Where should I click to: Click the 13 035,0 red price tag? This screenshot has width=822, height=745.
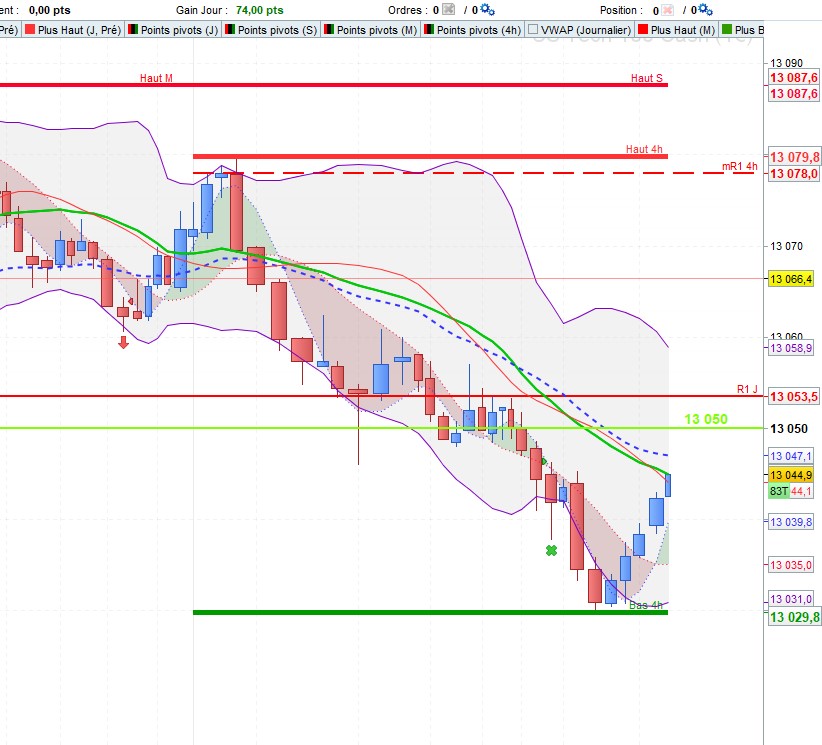(x=791, y=565)
